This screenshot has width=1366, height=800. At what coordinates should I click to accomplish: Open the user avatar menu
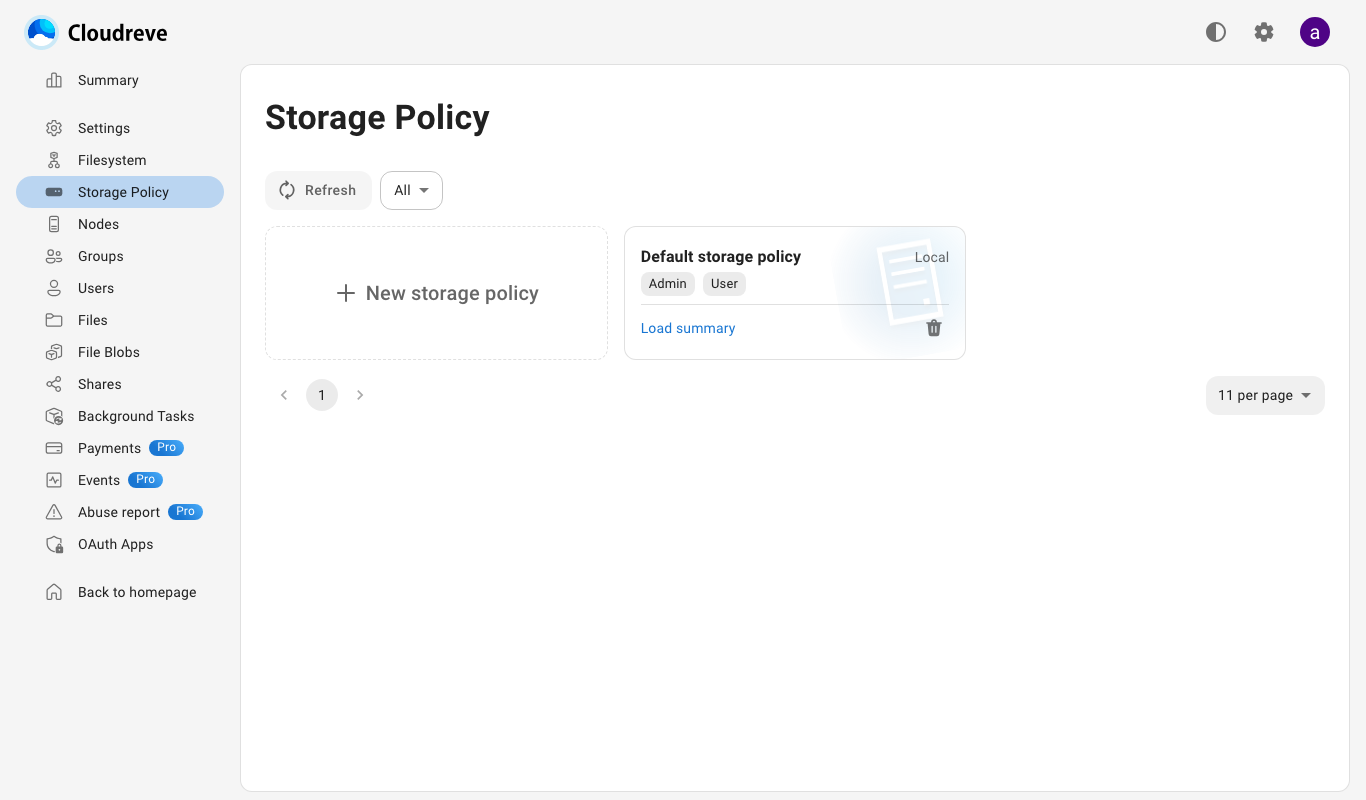1315,32
